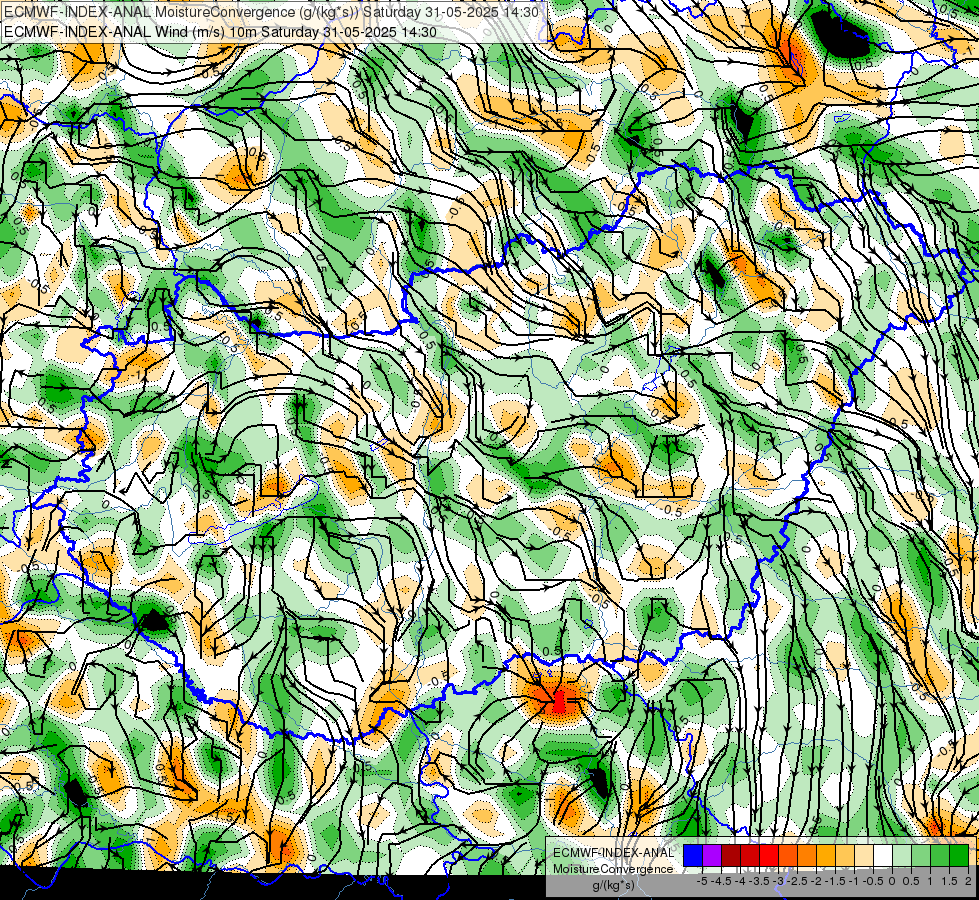Image resolution: width=979 pixels, height=900 pixels.
Task: Pick the darkest green swatch ending at 2
Action: click(960, 855)
